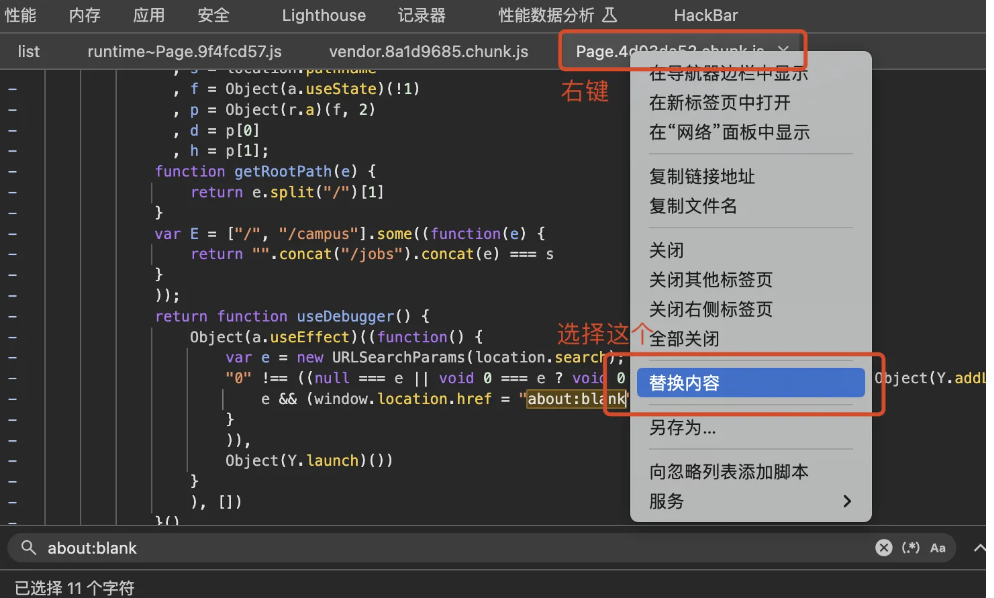
Task: Click 复制文件名 in the context menu
Action: pos(693,206)
